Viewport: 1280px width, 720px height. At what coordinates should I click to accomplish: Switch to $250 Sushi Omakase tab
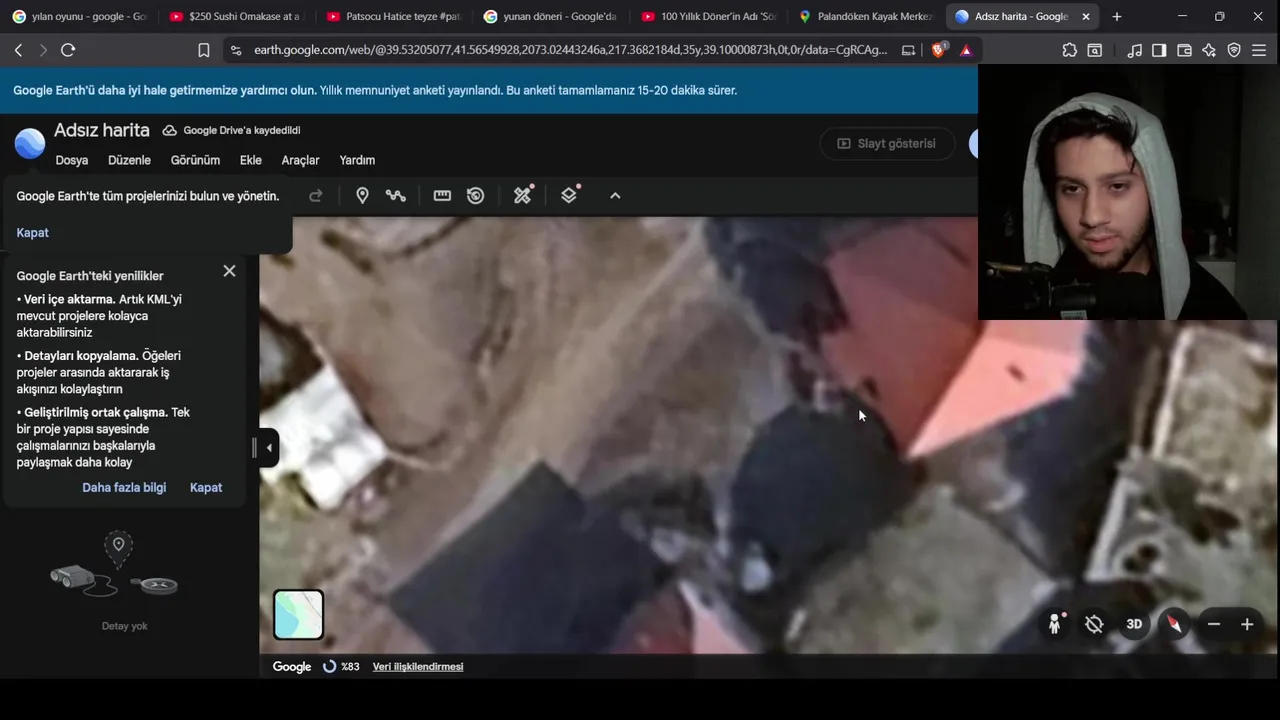[236, 16]
